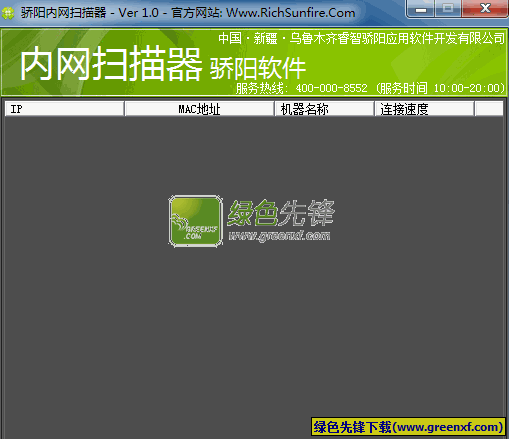
Task: Click the 连接速度 column header
Action: point(424,109)
